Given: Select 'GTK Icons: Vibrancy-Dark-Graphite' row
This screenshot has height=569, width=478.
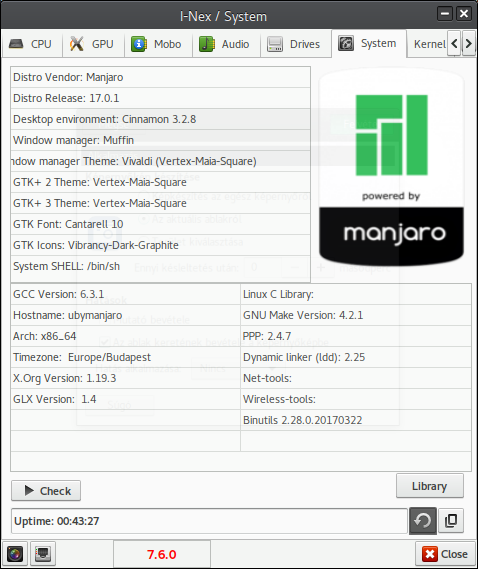Looking at the screenshot, I should coord(160,246).
